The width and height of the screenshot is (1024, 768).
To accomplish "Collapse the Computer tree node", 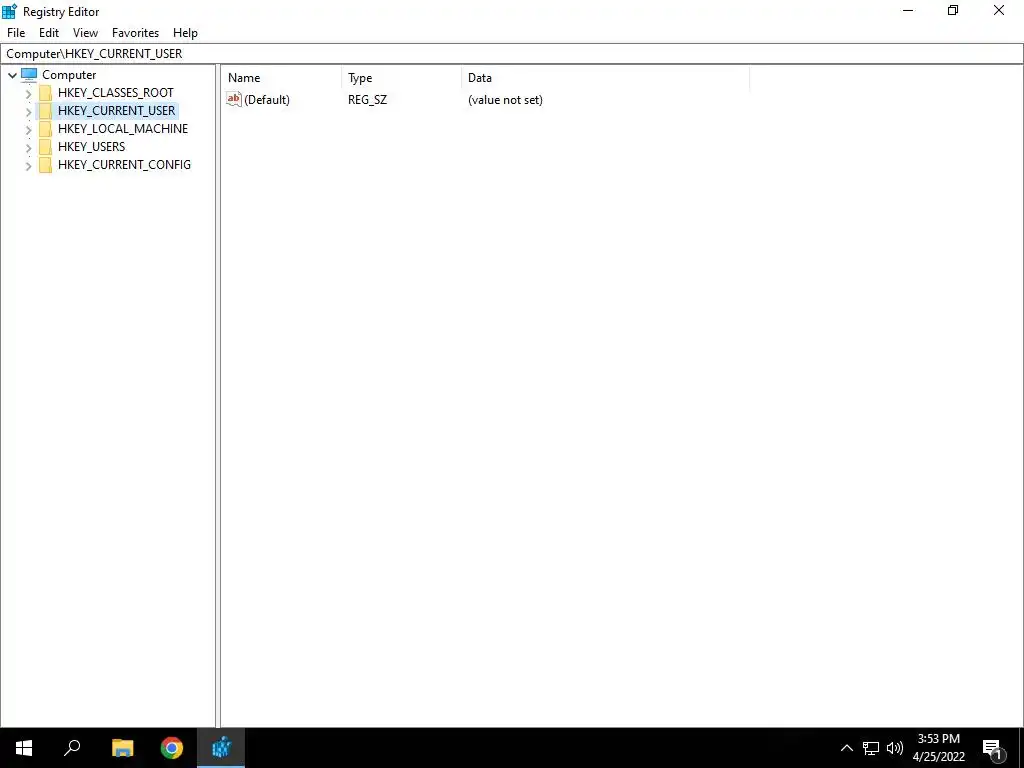I will tap(12, 75).
